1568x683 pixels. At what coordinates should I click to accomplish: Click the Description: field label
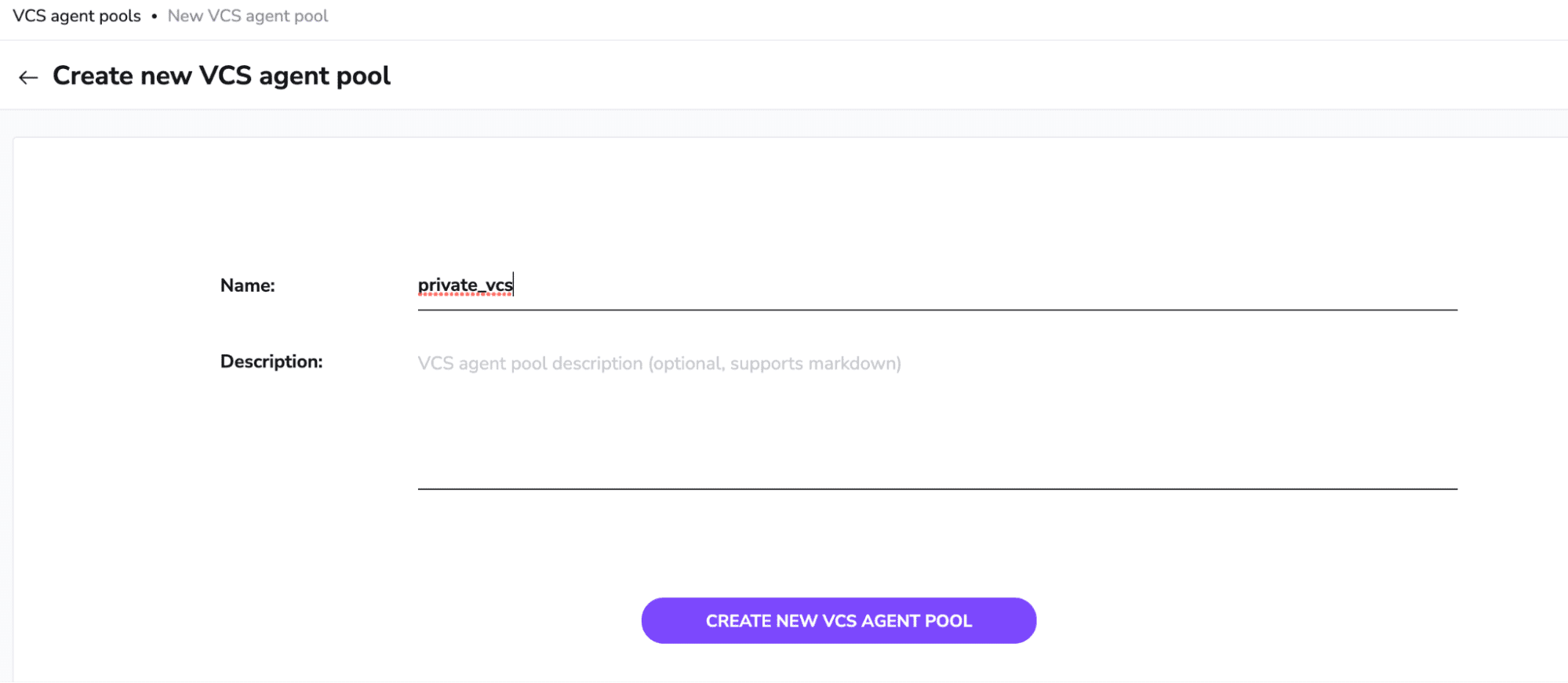pos(271,361)
